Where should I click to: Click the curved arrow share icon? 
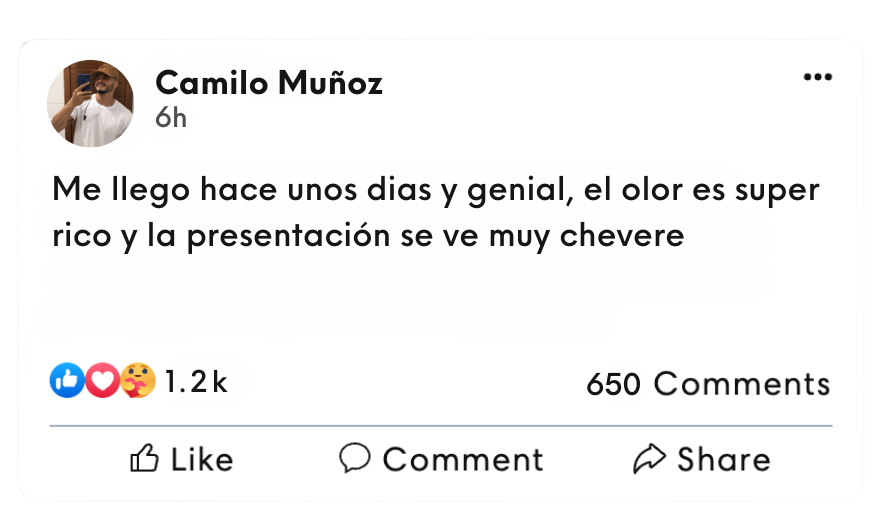tap(650, 459)
